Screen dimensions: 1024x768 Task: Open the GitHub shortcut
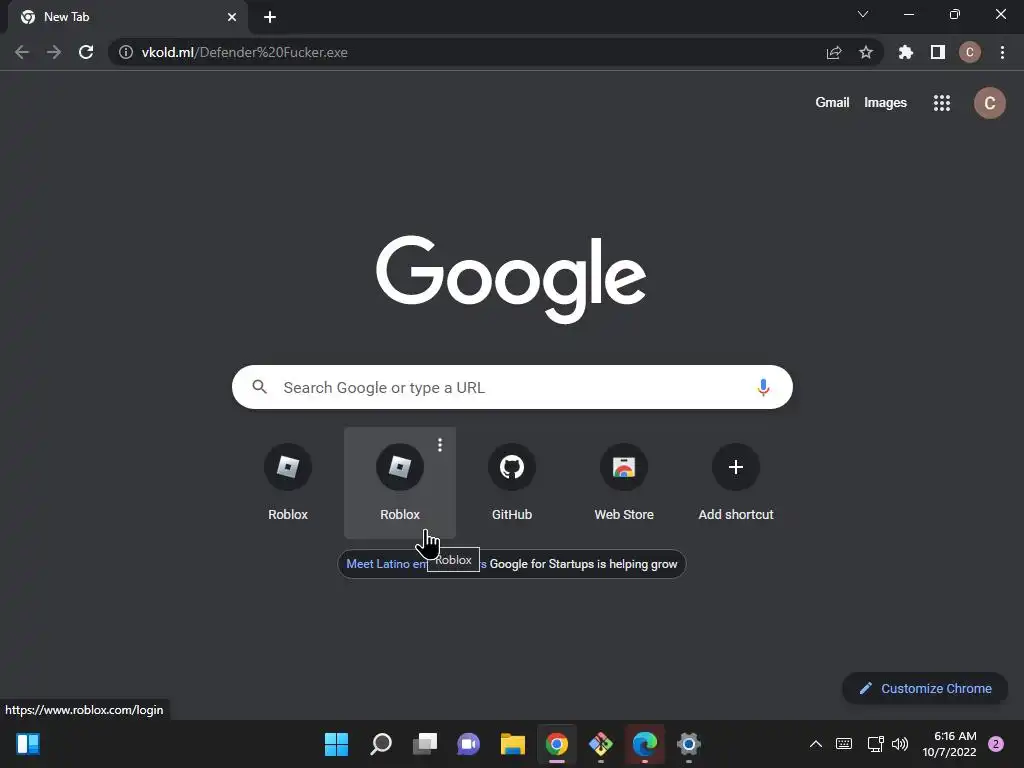(x=512, y=483)
